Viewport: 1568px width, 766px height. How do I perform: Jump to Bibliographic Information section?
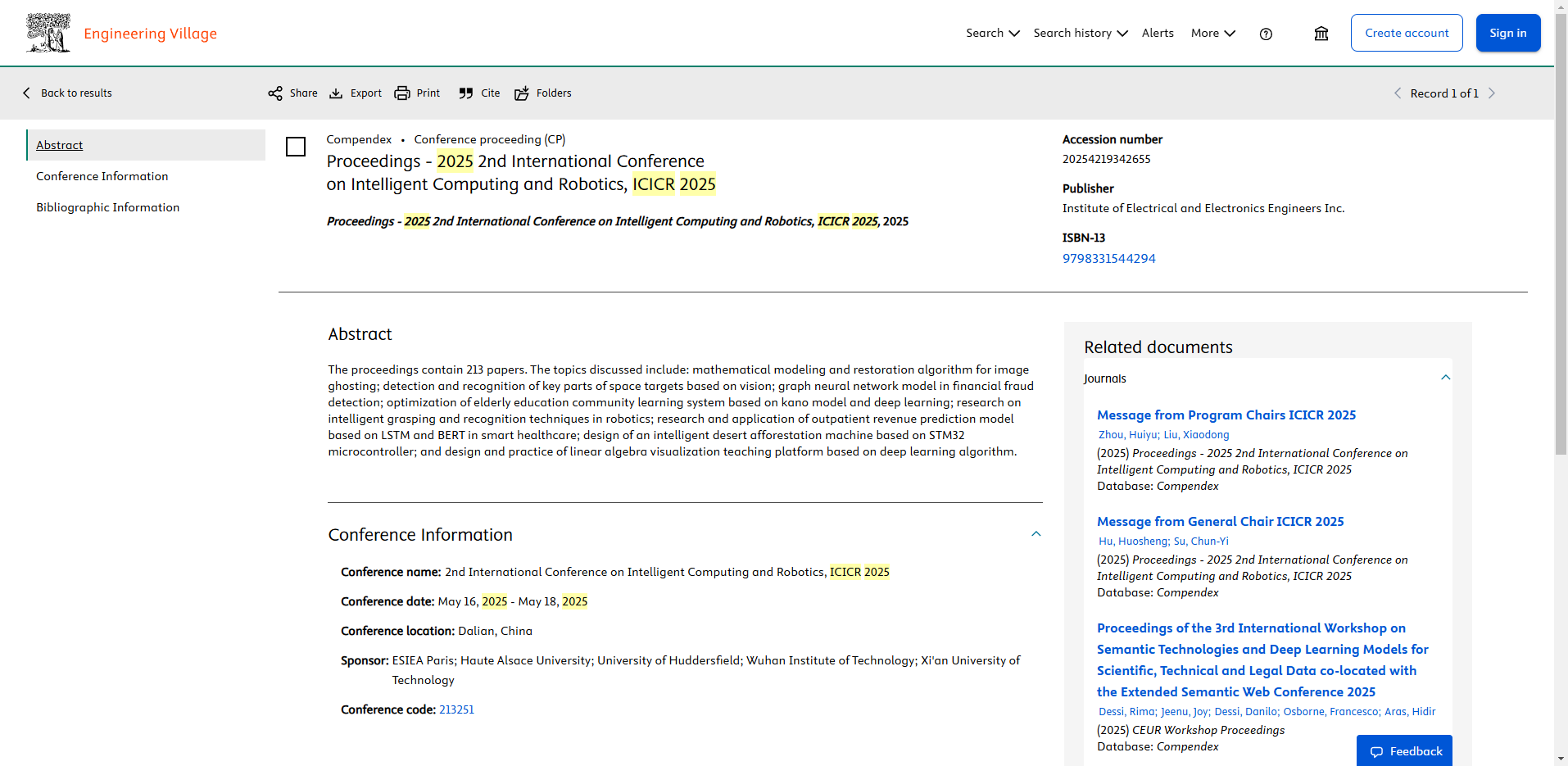coord(107,207)
